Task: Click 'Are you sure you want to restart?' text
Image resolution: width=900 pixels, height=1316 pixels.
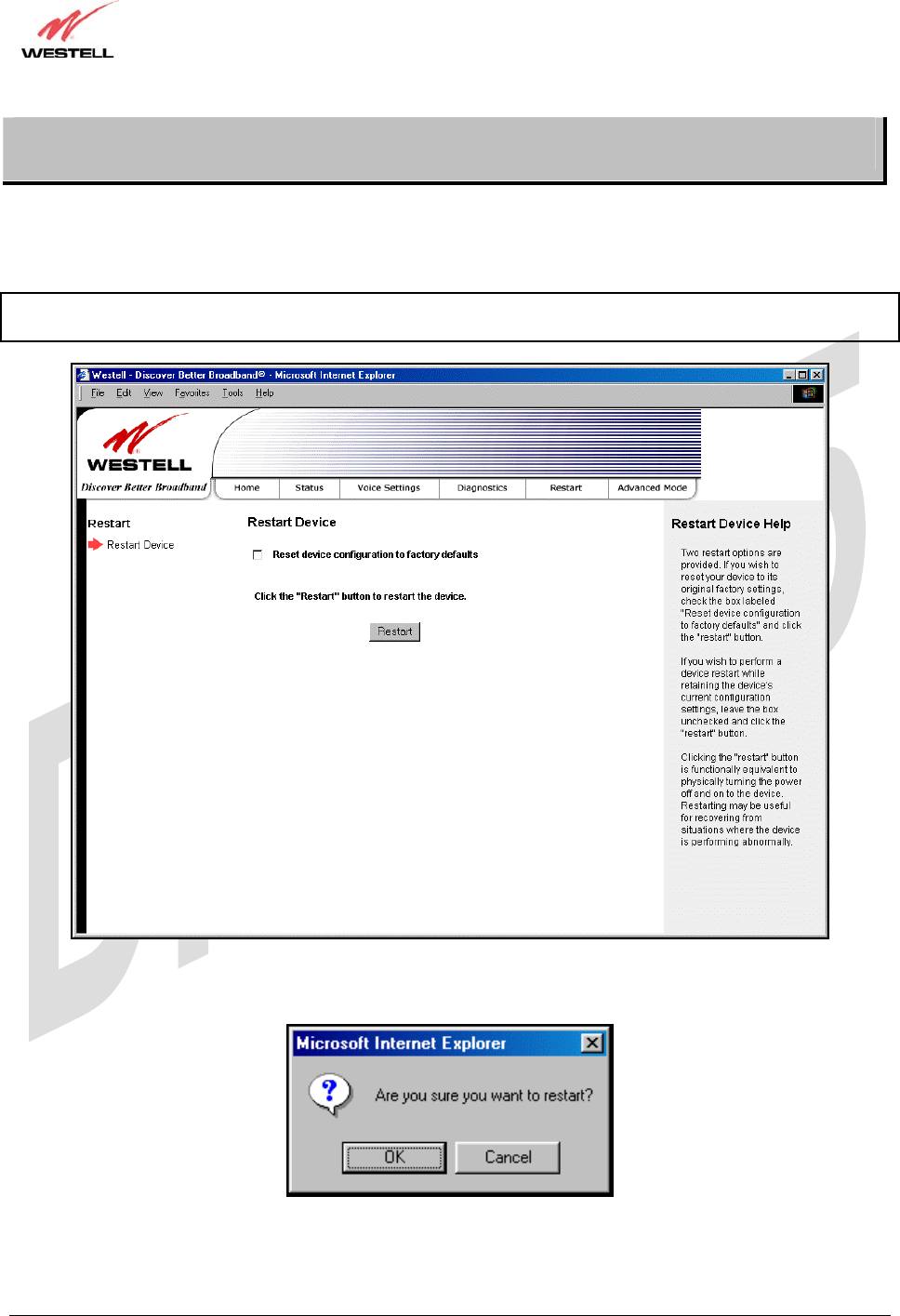Action: click(x=483, y=1096)
